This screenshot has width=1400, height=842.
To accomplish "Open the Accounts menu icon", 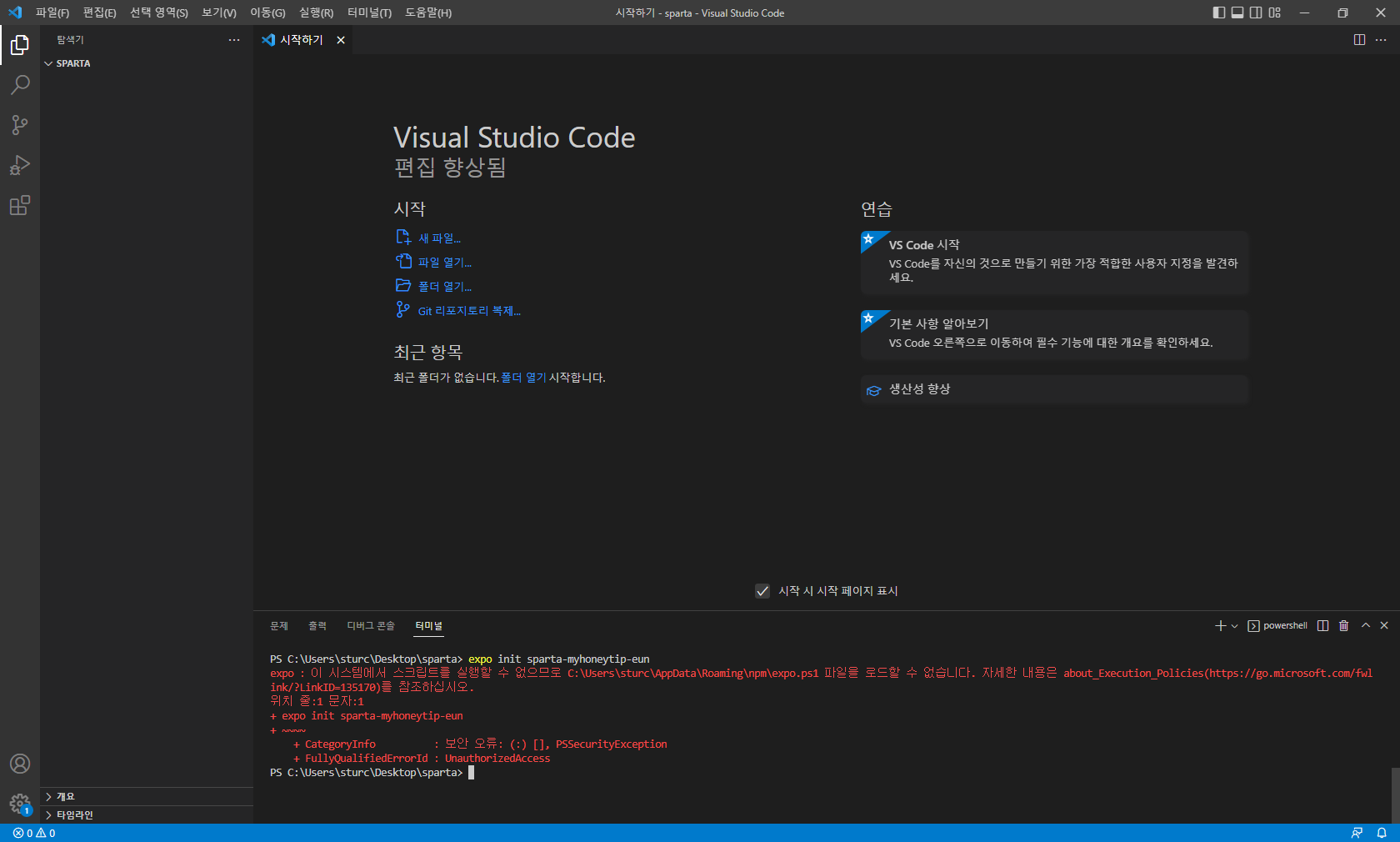I will pyautogui.click(x=20, y=764).
